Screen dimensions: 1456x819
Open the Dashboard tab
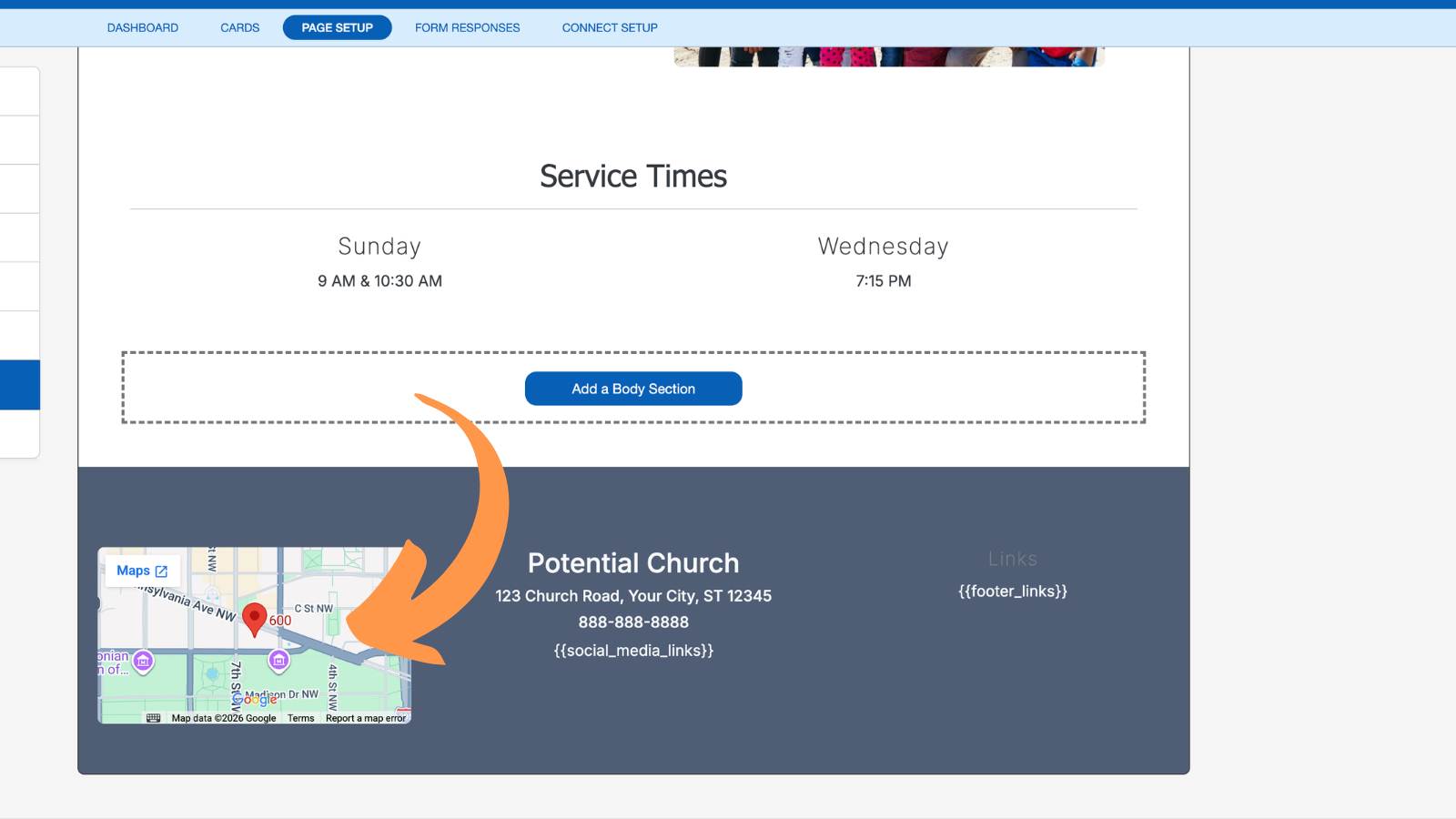click(143, 27)
